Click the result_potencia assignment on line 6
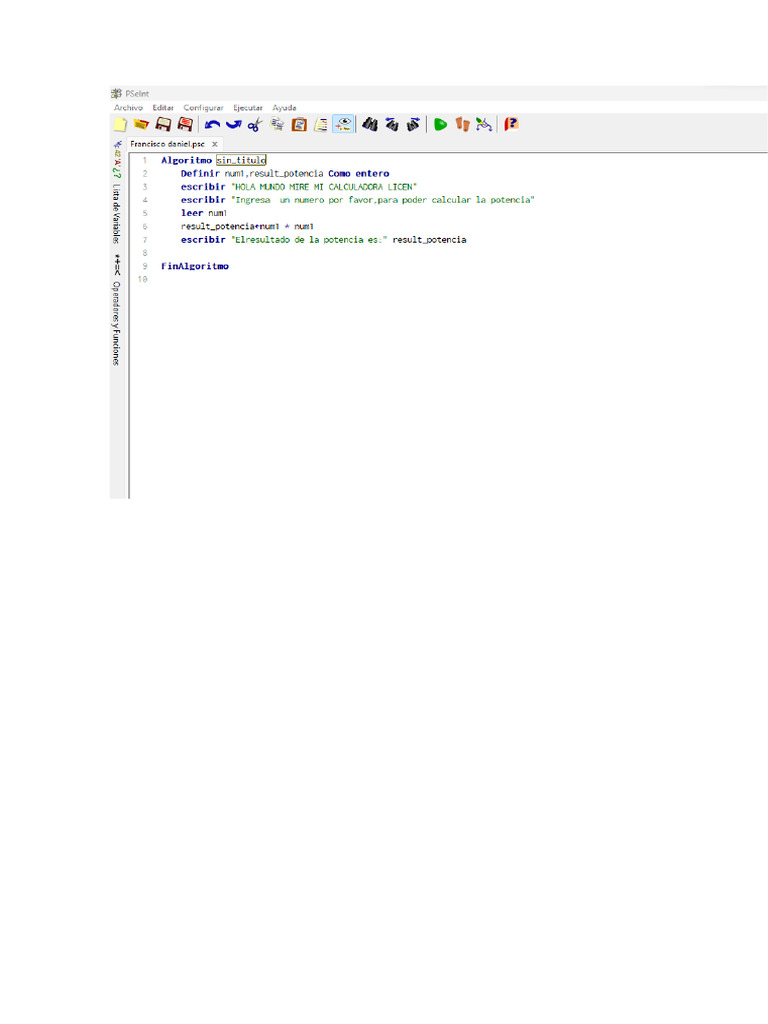768x1024 pixels. coord(247,227)
